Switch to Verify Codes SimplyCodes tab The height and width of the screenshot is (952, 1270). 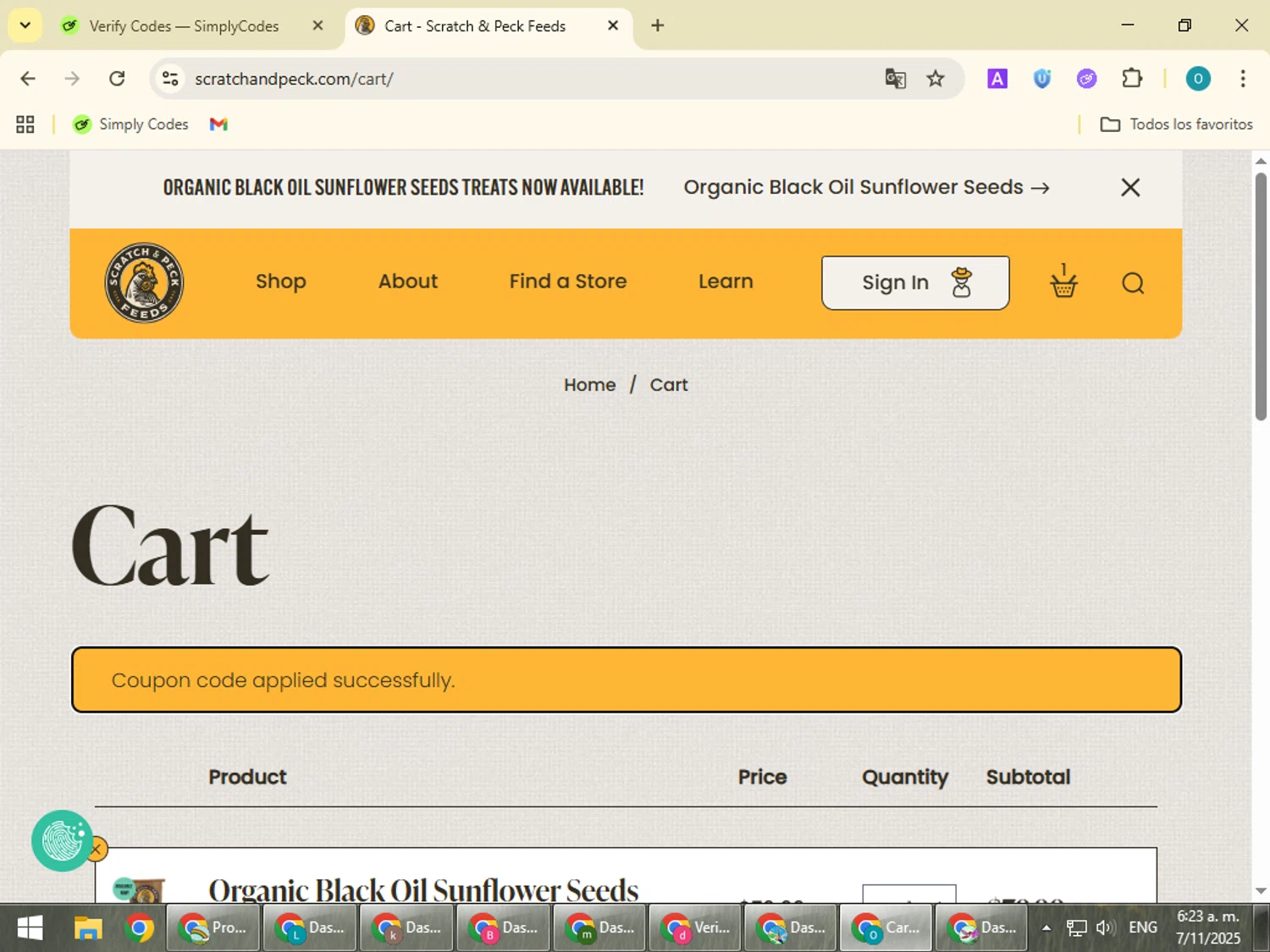pos(184,26)
